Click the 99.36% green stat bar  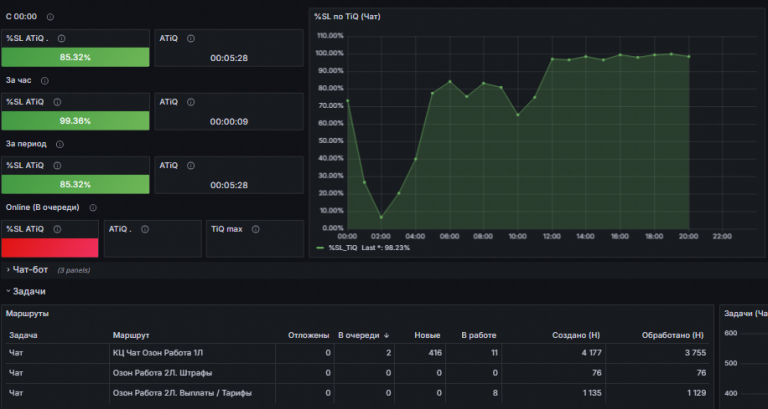[x=75, y=121]
